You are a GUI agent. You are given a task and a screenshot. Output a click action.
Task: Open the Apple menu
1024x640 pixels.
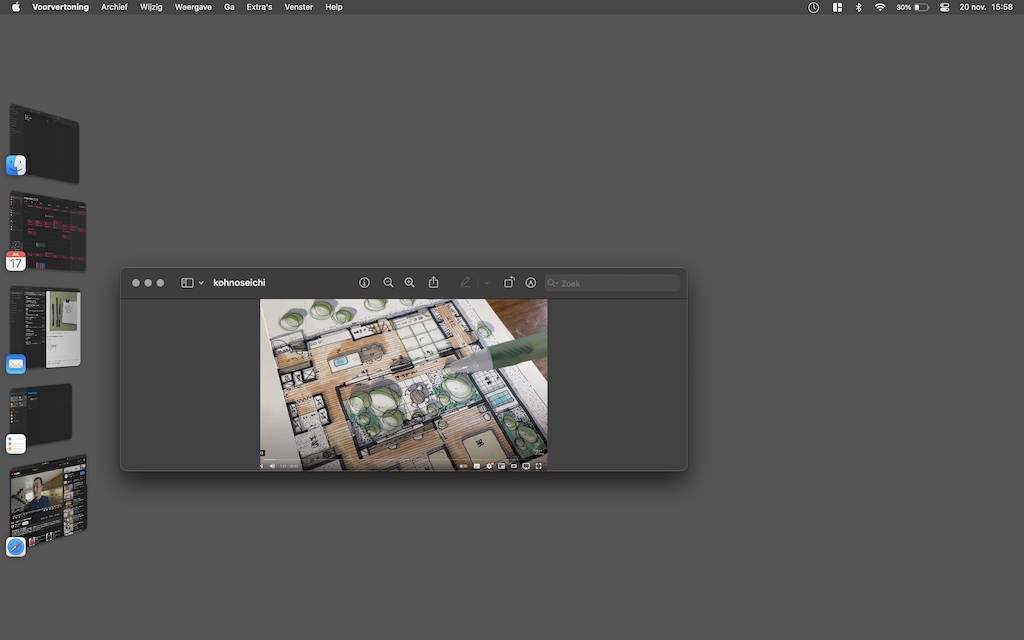point(16,7)
